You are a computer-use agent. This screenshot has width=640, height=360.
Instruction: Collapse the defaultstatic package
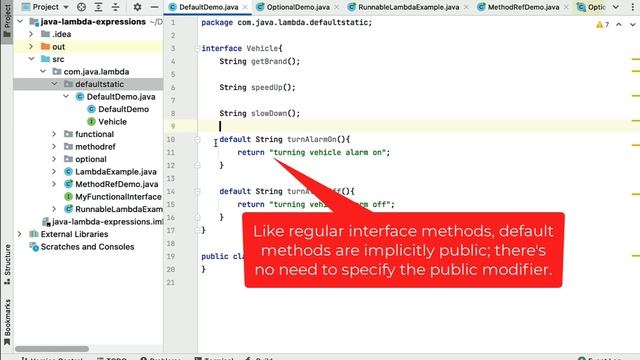click(x=54, y=84)
